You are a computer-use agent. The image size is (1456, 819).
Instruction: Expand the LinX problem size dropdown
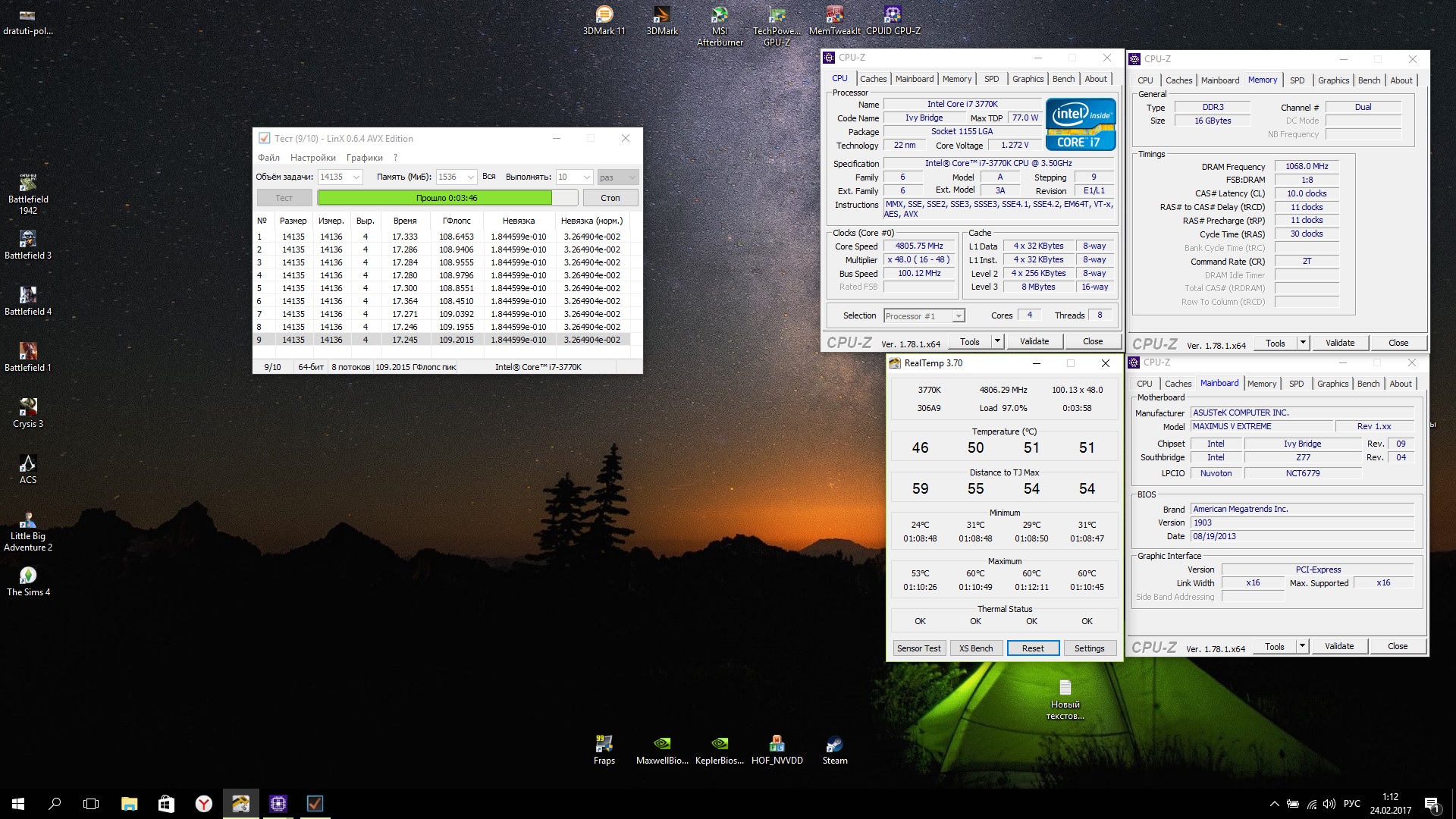click(x=356, y=177)
